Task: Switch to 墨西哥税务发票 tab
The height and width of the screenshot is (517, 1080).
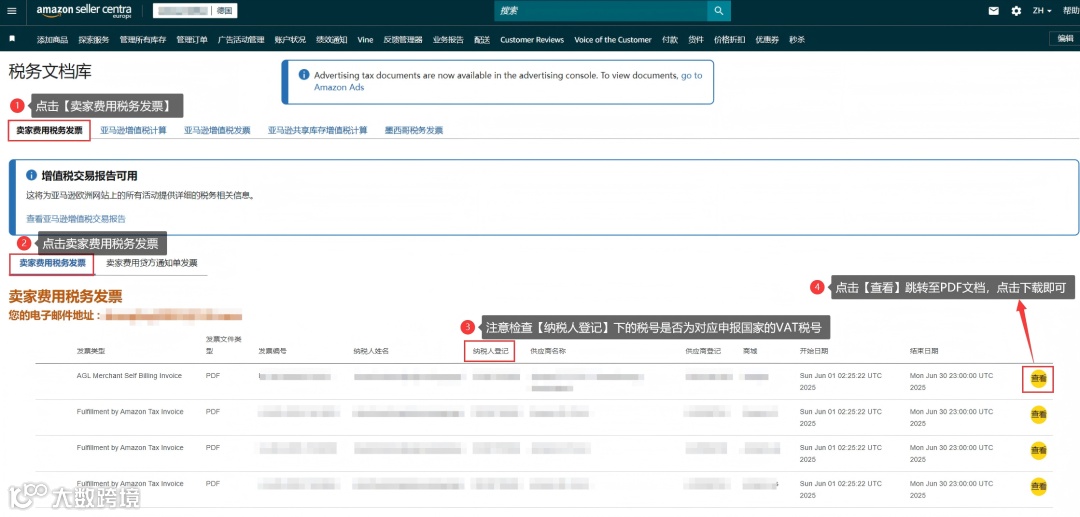Action: pyautogui.click(x=414, y=130)
